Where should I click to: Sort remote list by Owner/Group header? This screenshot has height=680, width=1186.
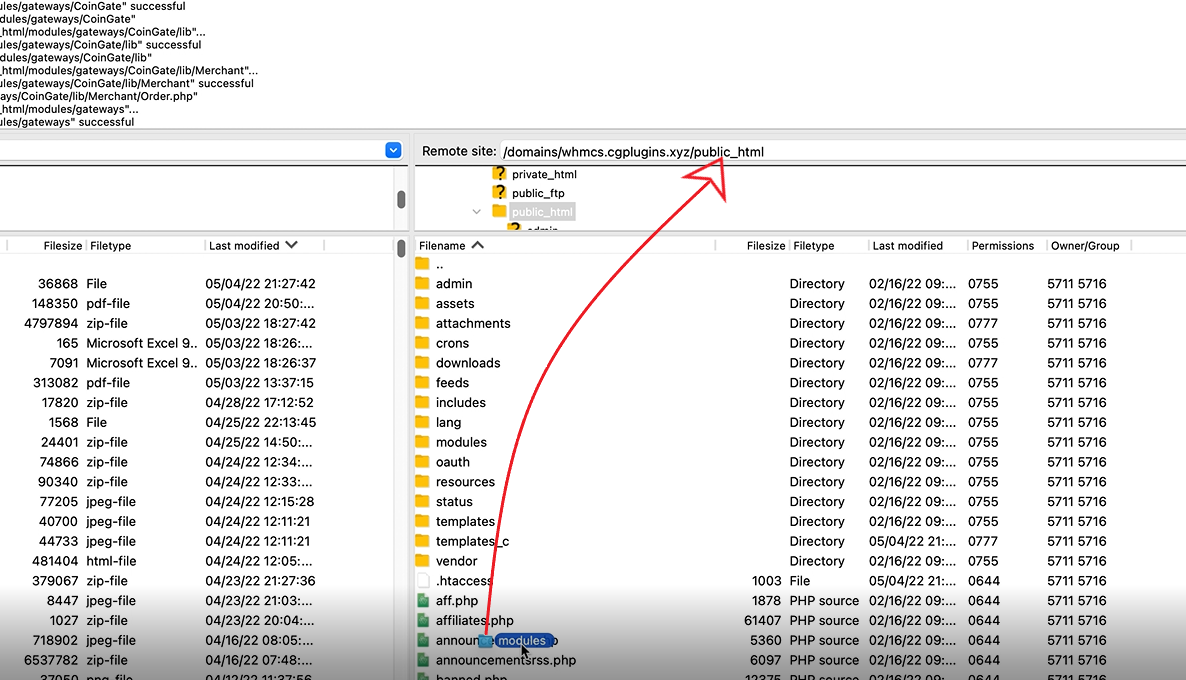1085,246
